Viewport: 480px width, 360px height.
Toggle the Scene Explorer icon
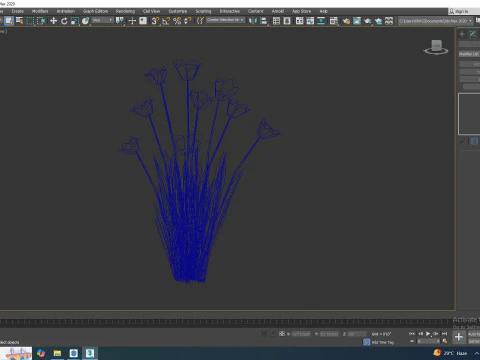click(x=276, y=21)
